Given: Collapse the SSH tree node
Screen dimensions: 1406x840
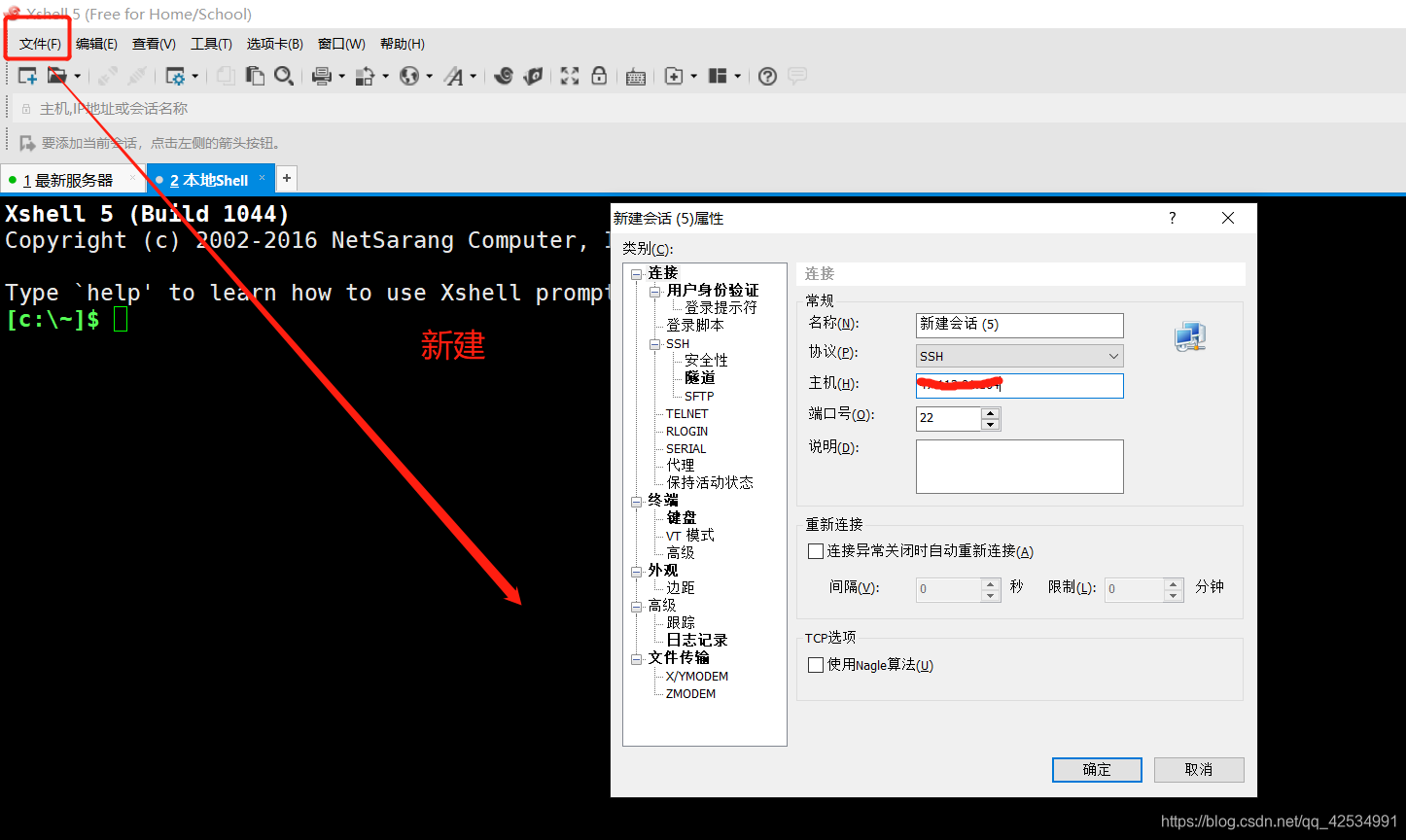Looking at the screenshot, I should pyautogui.click(x=655, y=344).
